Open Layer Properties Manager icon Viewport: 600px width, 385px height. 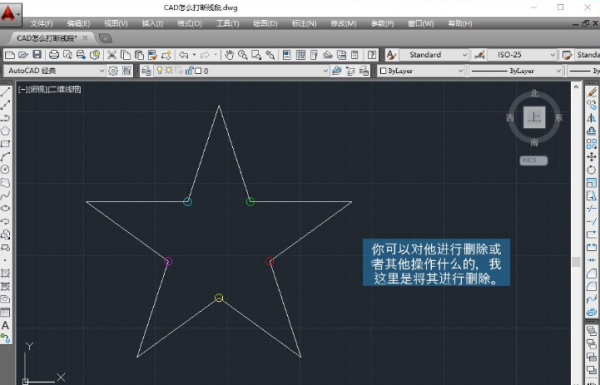(146, 71)
